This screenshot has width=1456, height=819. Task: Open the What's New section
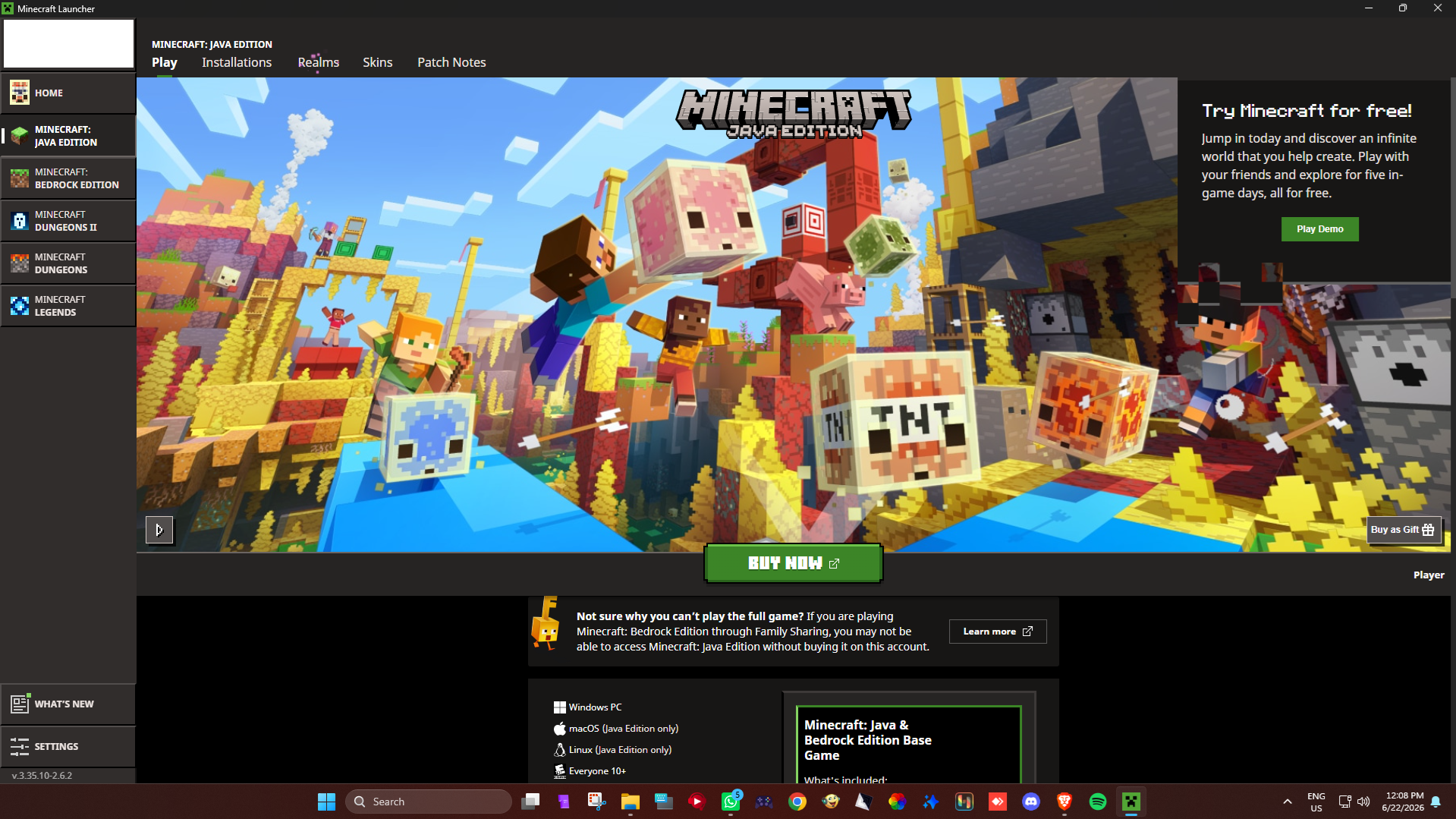[68, 704]
